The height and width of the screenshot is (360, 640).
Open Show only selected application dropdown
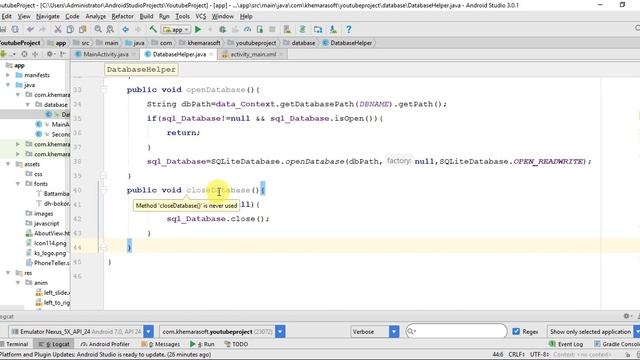pyautogui.click(x=593, y=331)
